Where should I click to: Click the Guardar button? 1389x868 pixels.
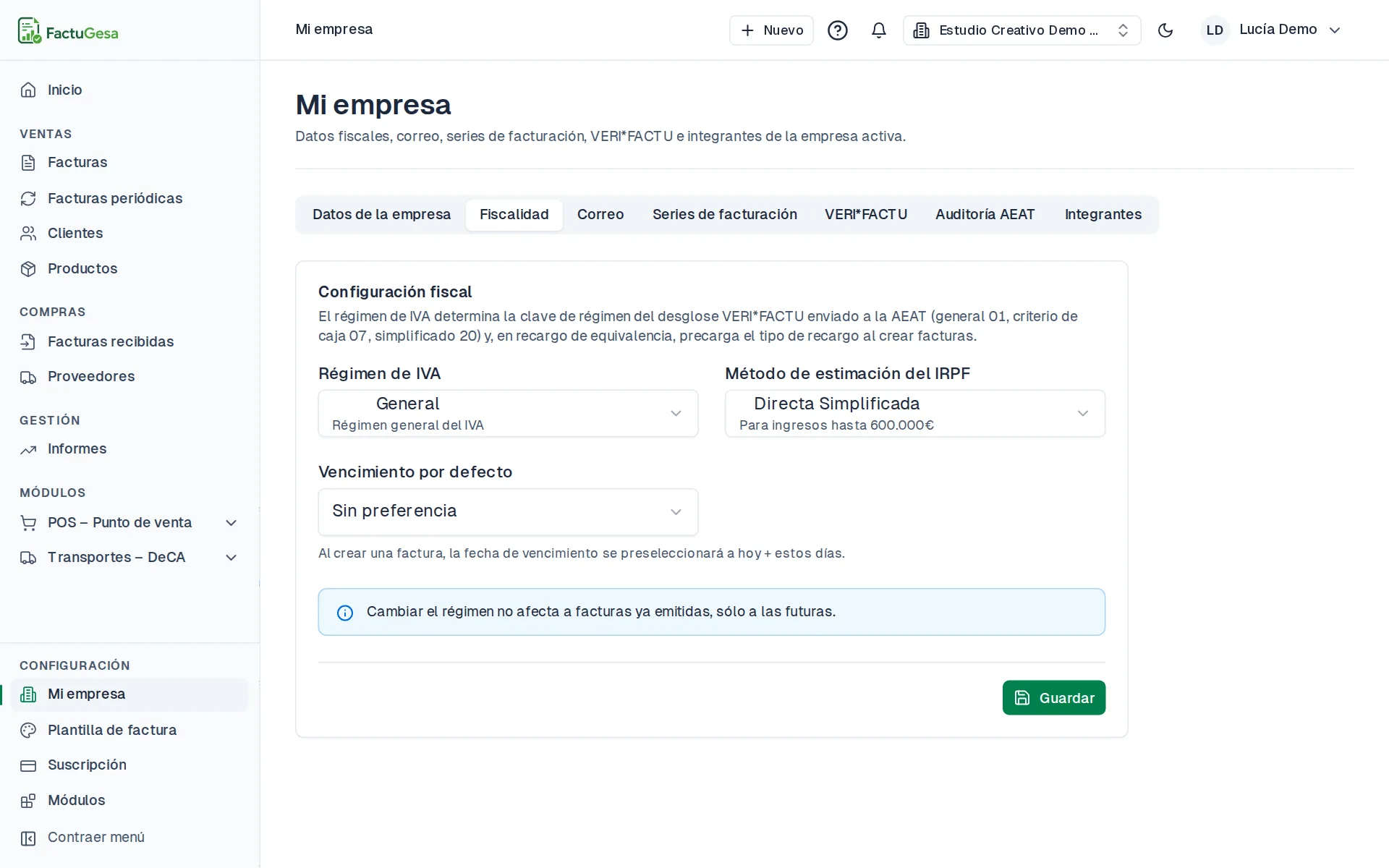point(1054,698)
